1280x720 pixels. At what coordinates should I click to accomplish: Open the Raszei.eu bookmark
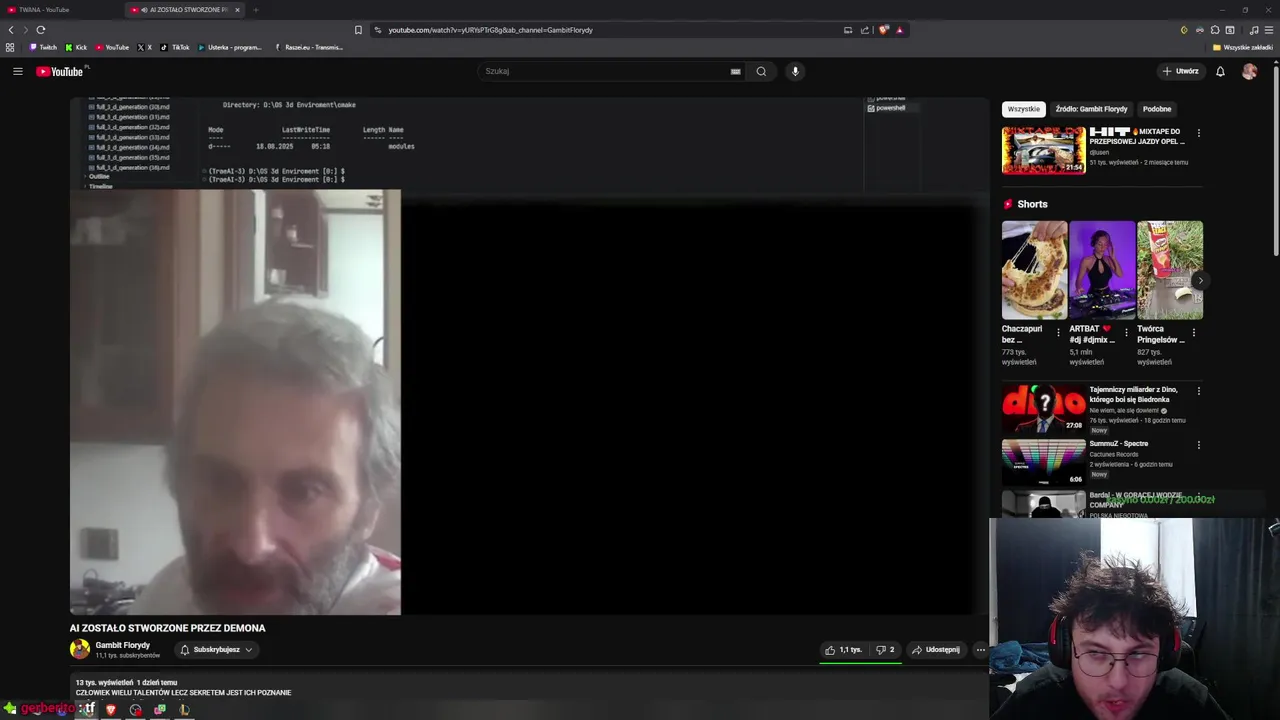pos(309,47)
